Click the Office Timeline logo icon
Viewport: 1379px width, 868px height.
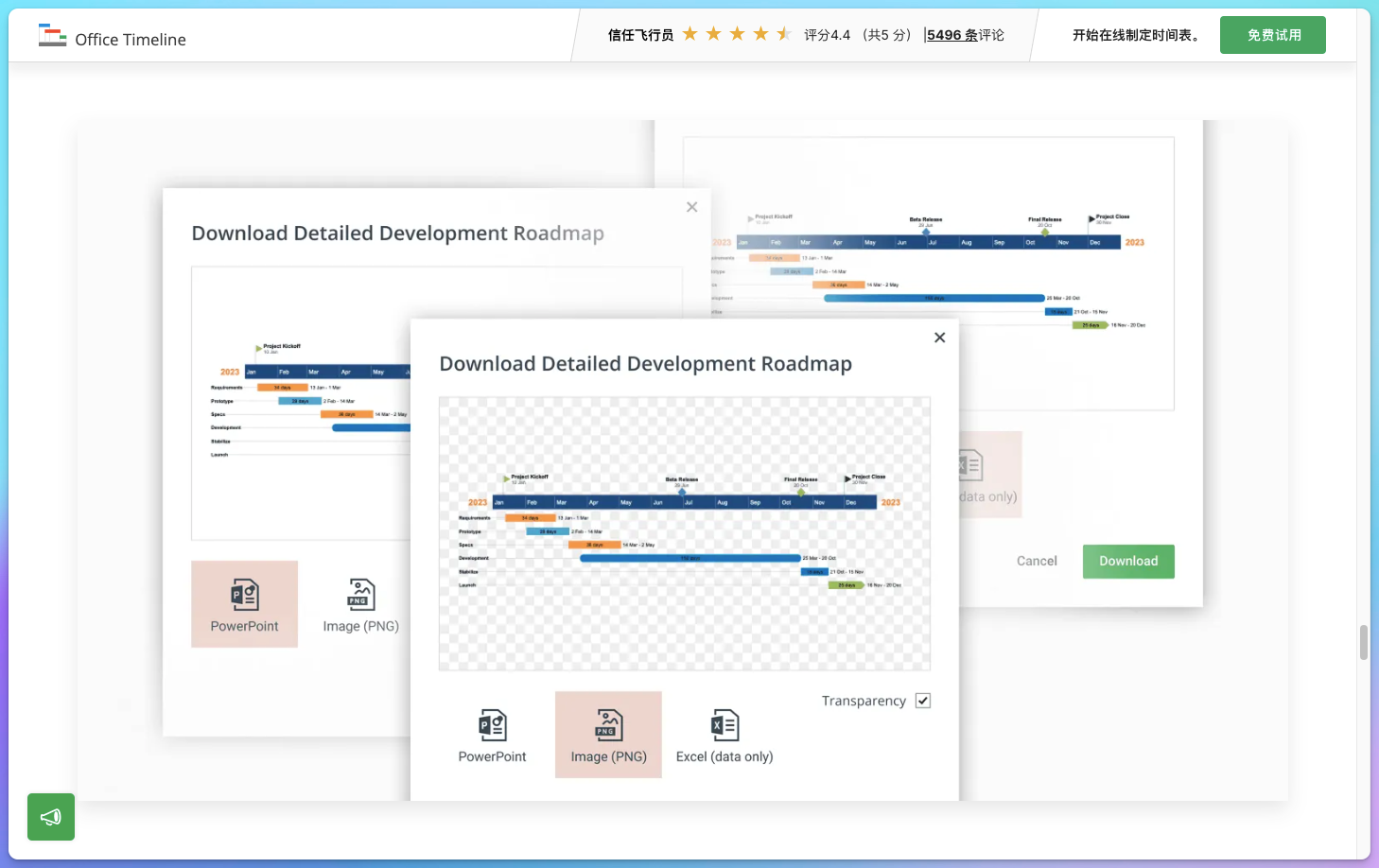52,36
